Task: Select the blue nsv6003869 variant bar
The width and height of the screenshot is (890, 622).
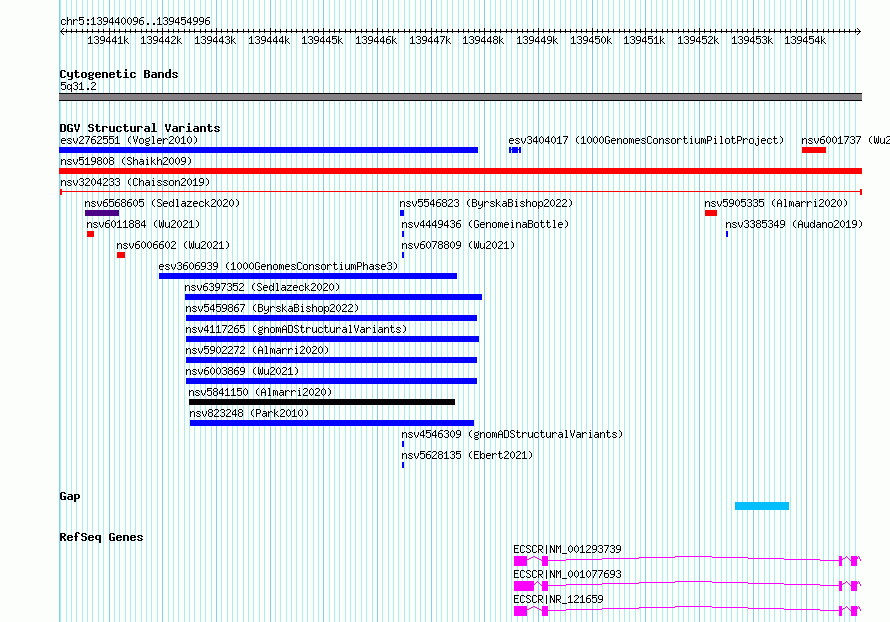Action: point(331,381)
